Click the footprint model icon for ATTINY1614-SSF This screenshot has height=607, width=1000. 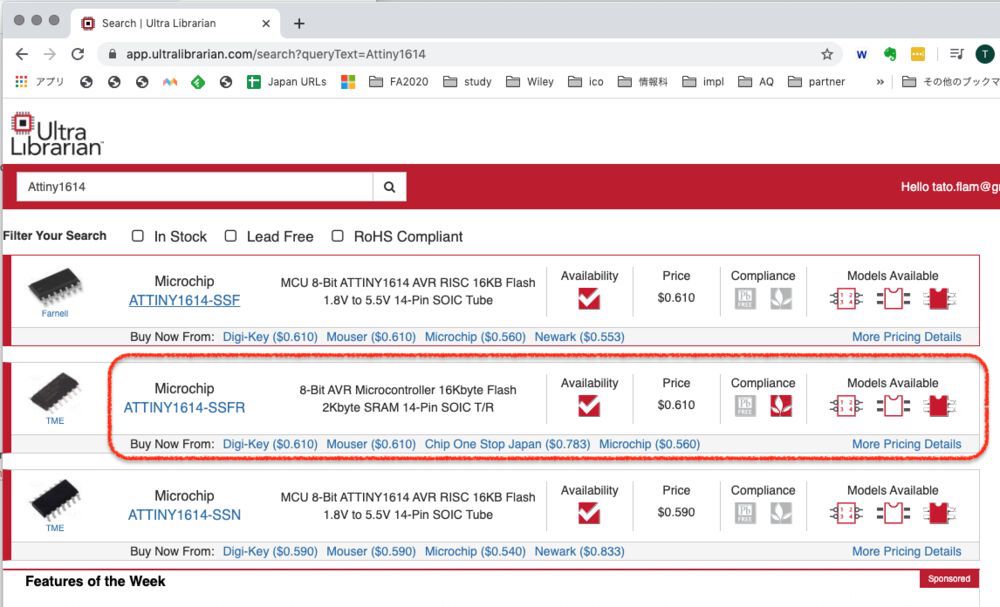pyautogui.click(x=893, y=298)
